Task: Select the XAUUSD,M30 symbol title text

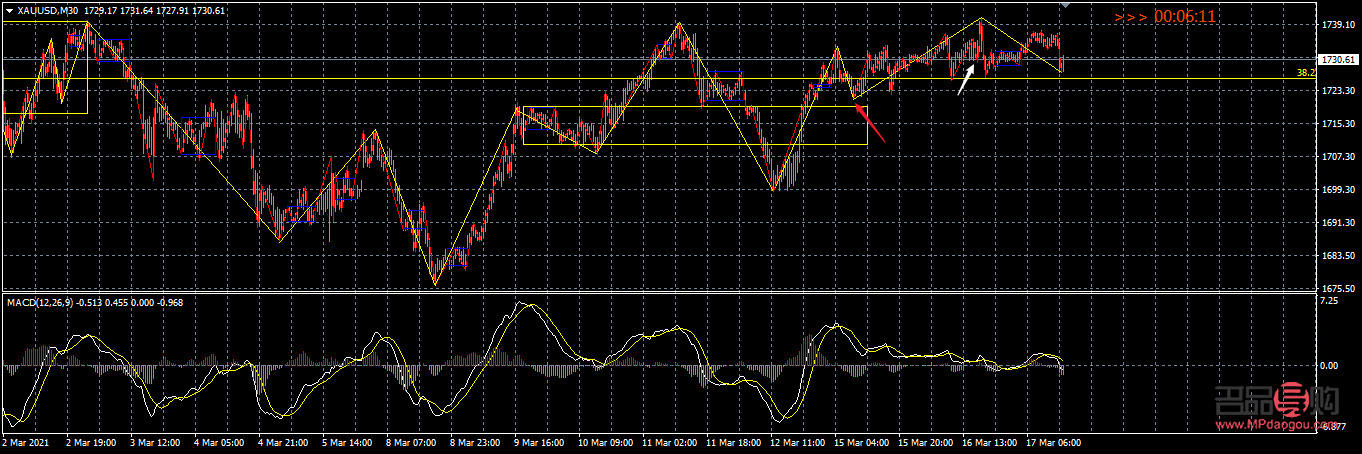Action: coord(50,11)
